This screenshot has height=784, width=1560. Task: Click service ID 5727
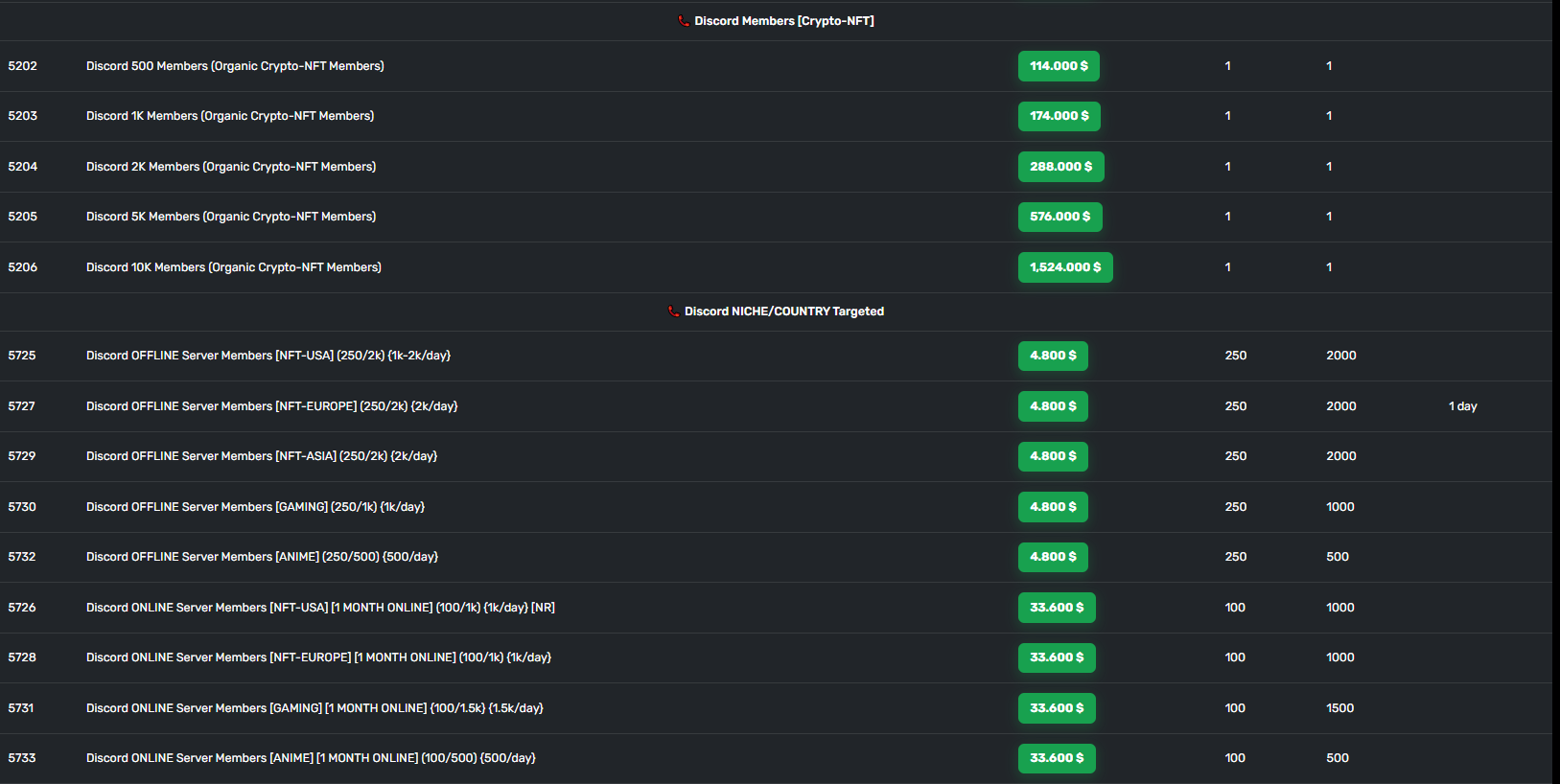pyautogui.click(x=22, y=406)
